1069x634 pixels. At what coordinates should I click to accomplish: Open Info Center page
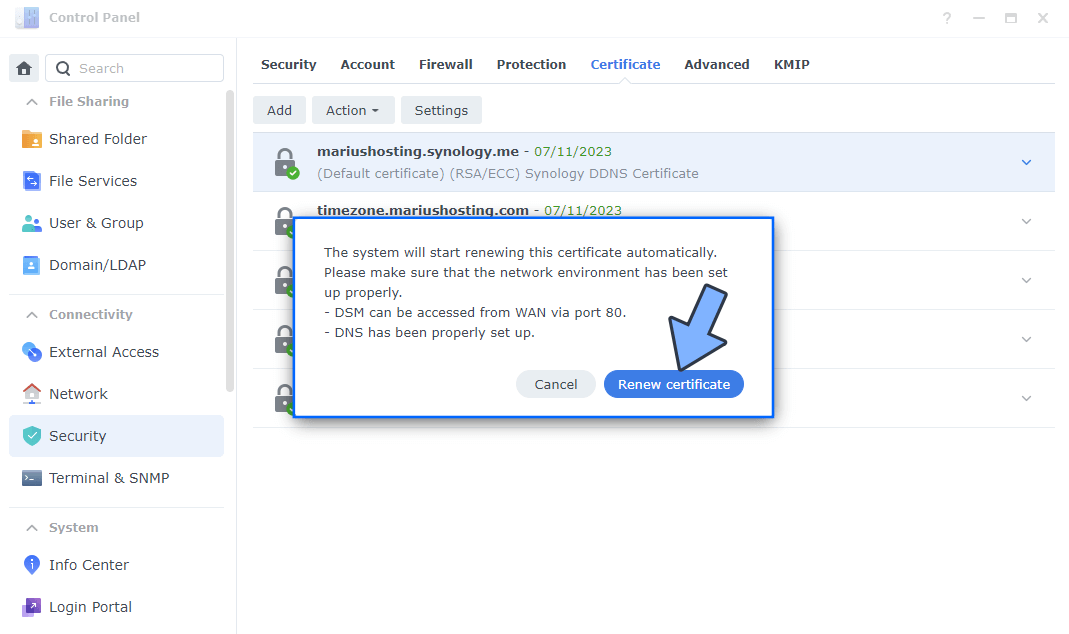(89, 564)
